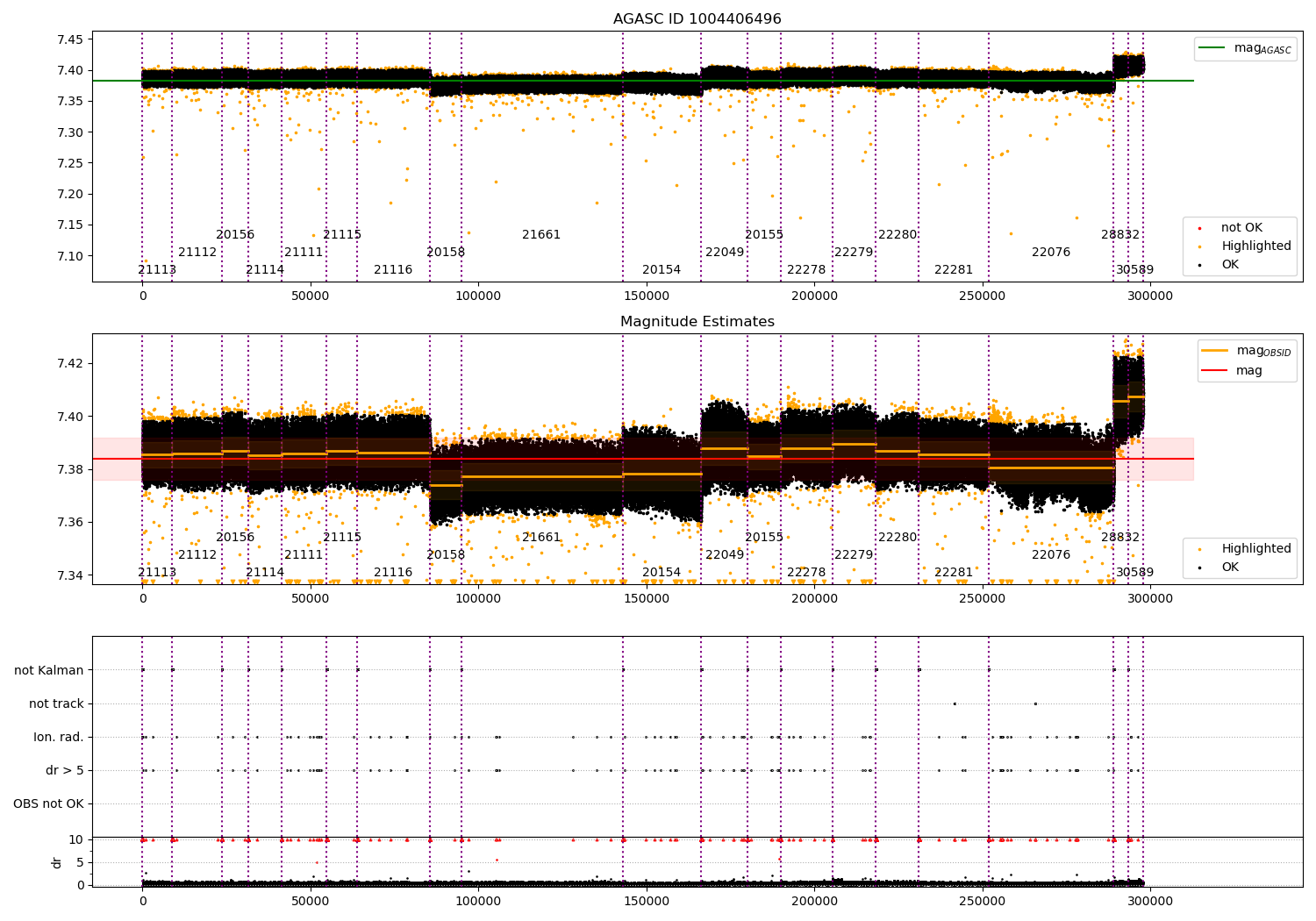Click obsid label 22279 in the middle plot
This screenshot has width=1316, height=921.
point(854,555)
